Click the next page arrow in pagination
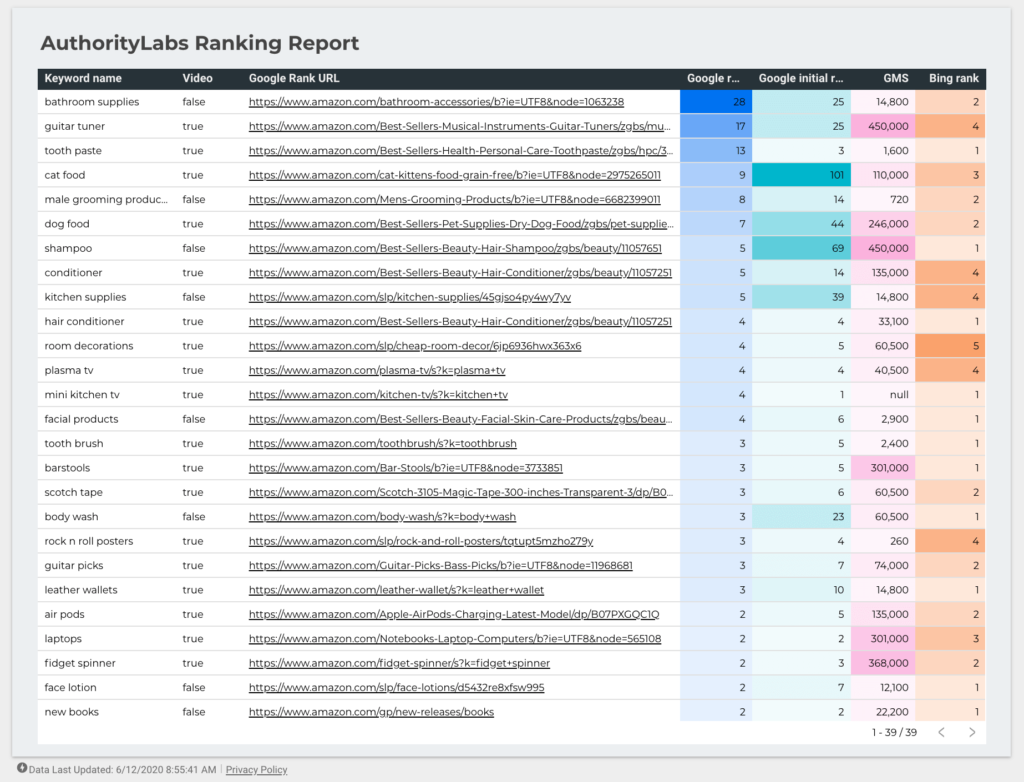This screenshot has width=1024, height=782. (x=971, y=733)
